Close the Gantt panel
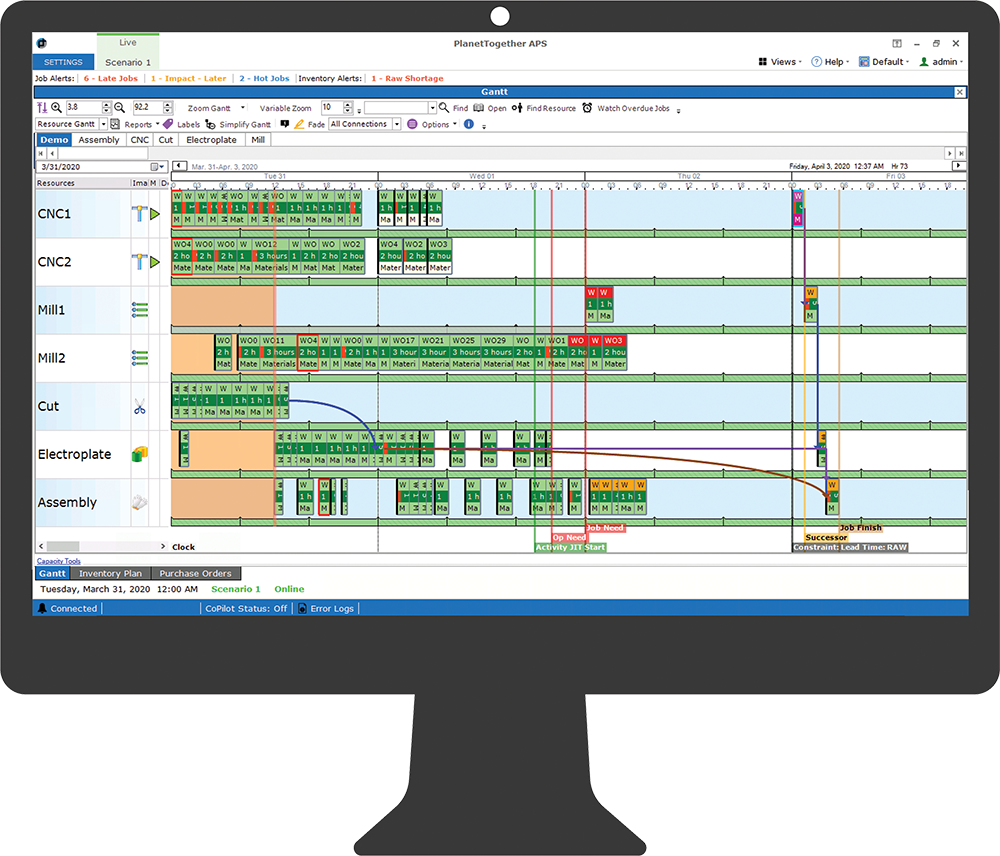 coord(959,92)
